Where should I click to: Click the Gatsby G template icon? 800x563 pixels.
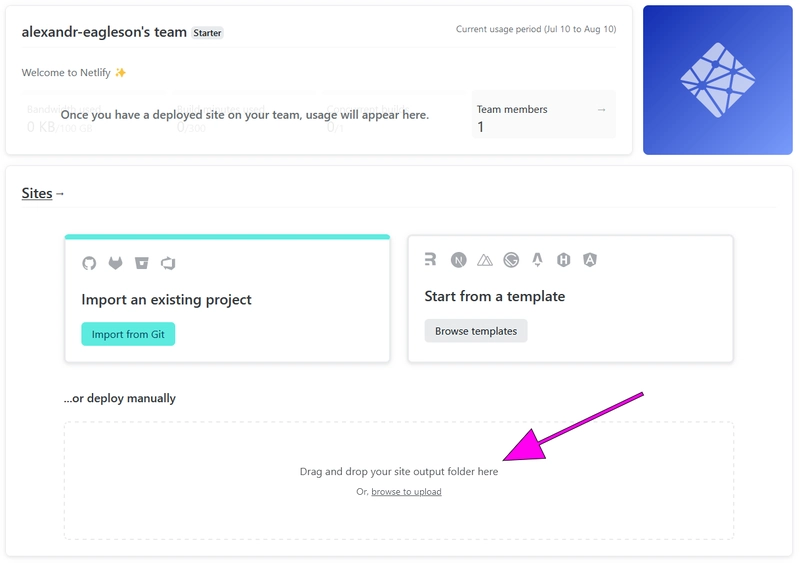coord(511,260)
